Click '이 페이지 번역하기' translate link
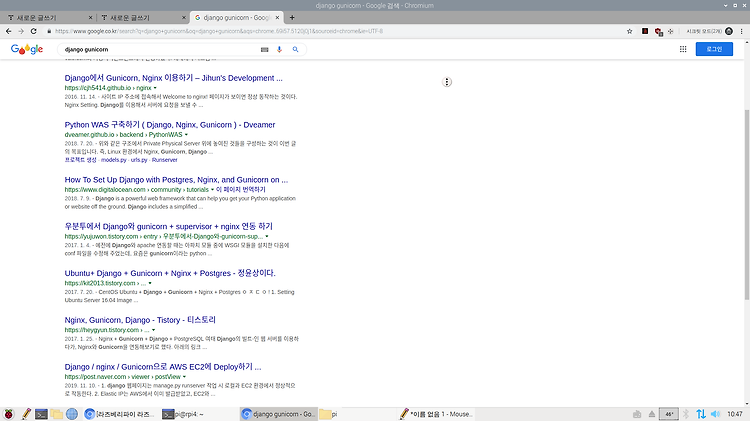Viewport: 750px width, 421px height. [241, 190]
